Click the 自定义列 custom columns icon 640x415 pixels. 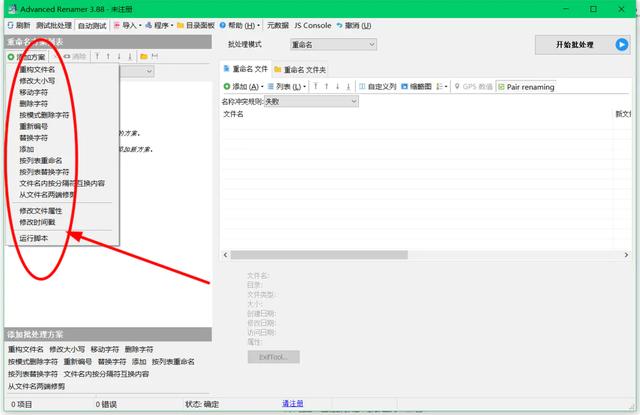pyautogui.click(x=362, y=87)
